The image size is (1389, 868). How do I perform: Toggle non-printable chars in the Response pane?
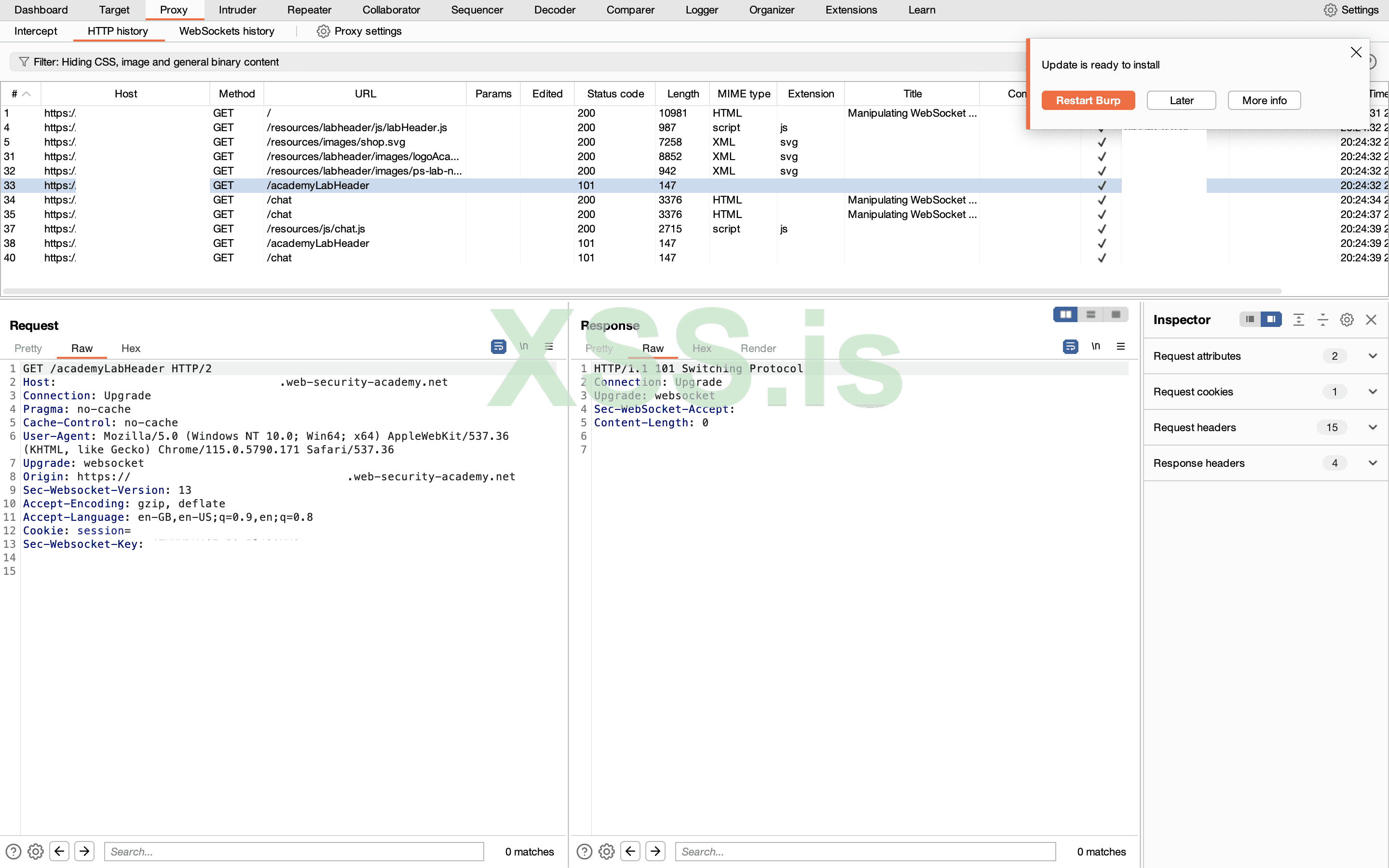click(x=1095, y=346)
